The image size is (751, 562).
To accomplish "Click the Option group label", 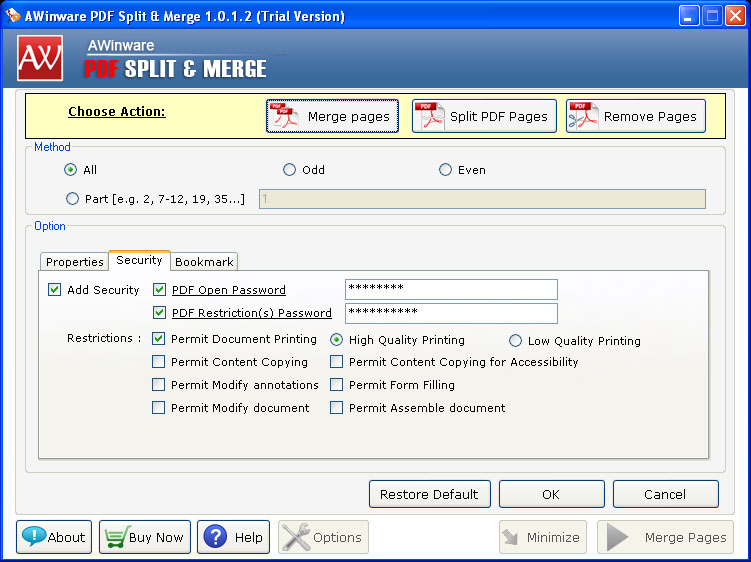I will (x=50, y=226).
